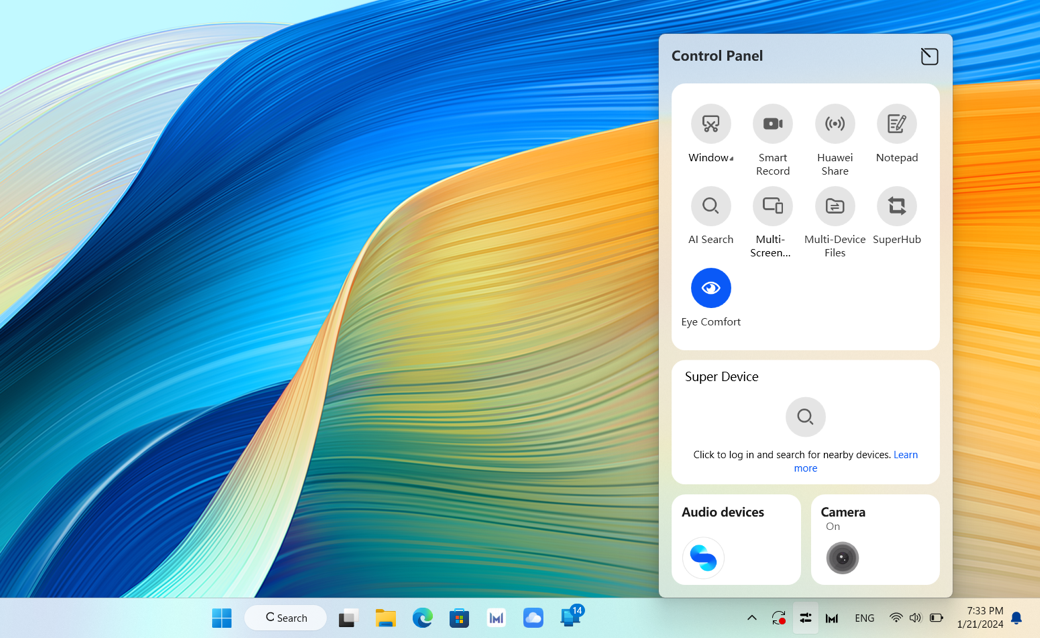Launch the Notepad shortcut
1040x638 pixels.
coord(897,124)
